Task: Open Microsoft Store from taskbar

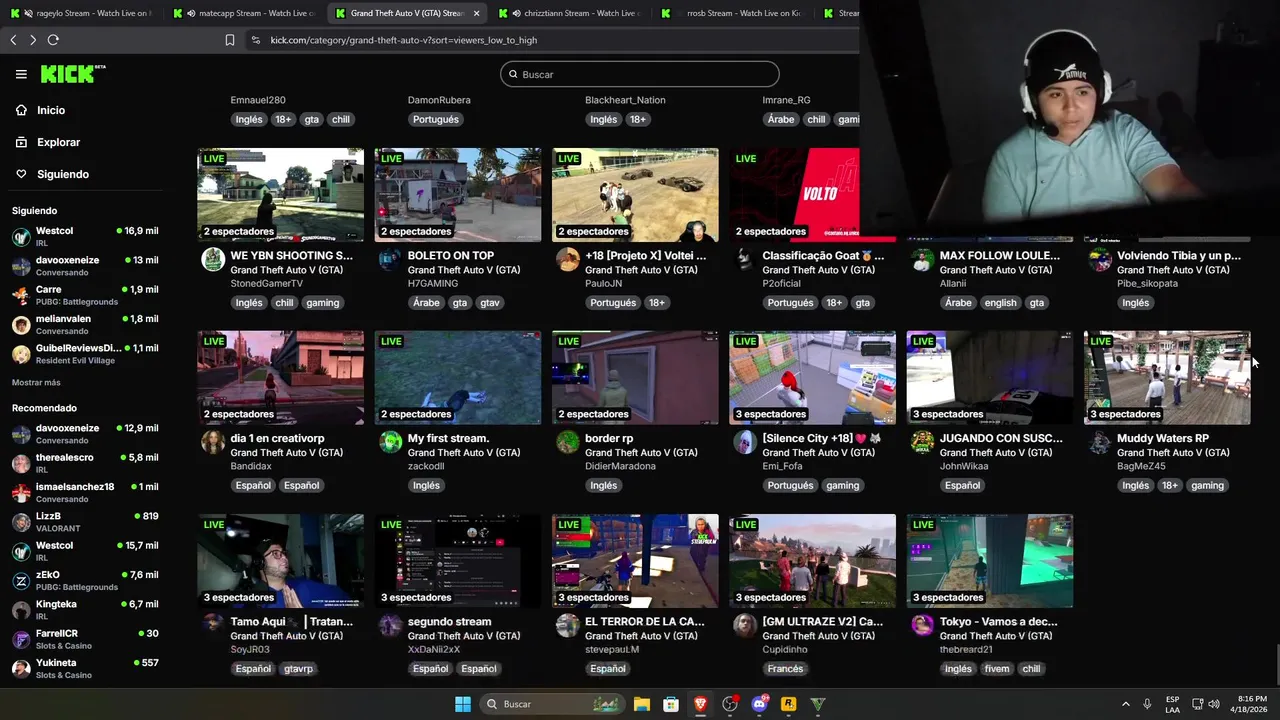Action: 671,704
